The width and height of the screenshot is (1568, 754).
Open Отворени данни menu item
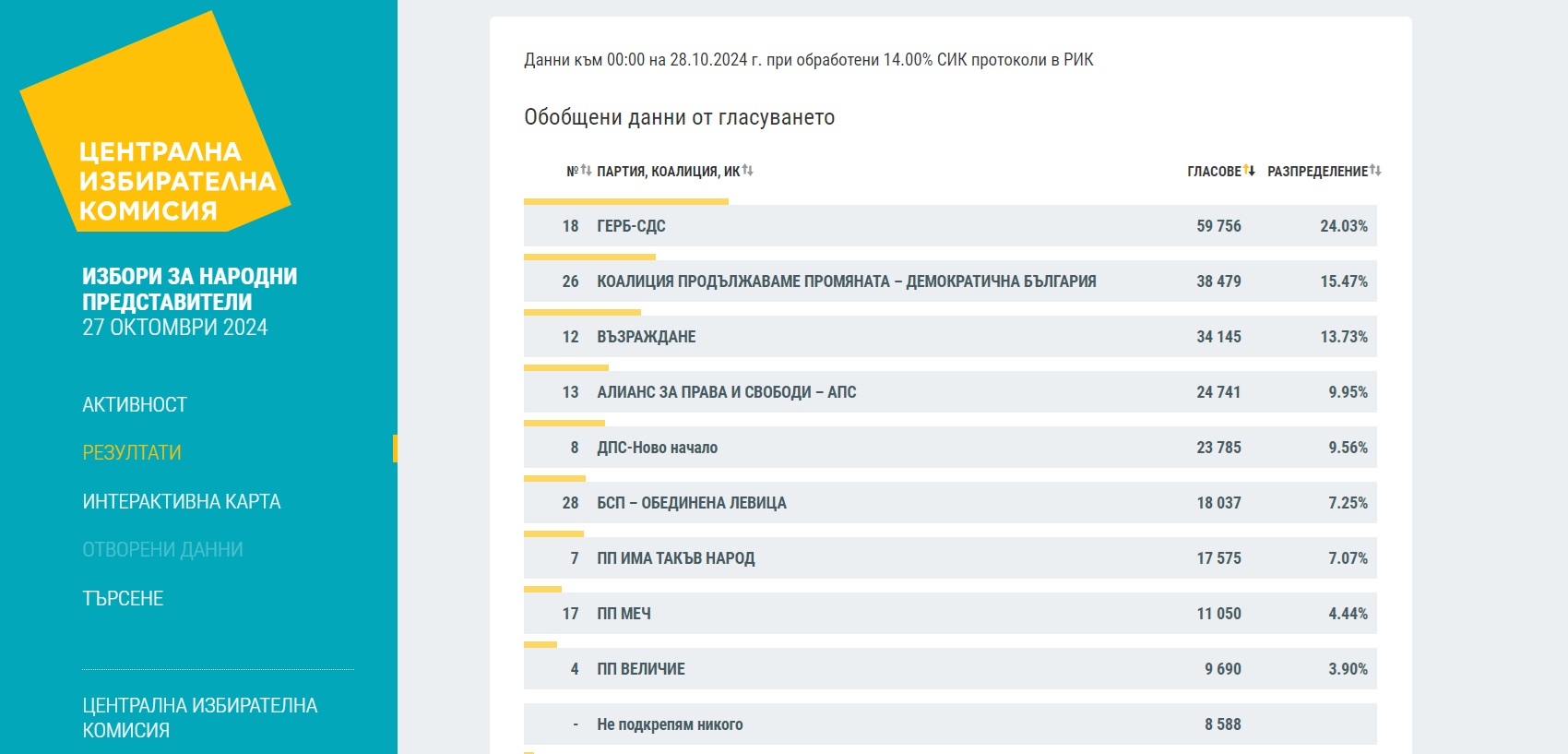[162, 549]
